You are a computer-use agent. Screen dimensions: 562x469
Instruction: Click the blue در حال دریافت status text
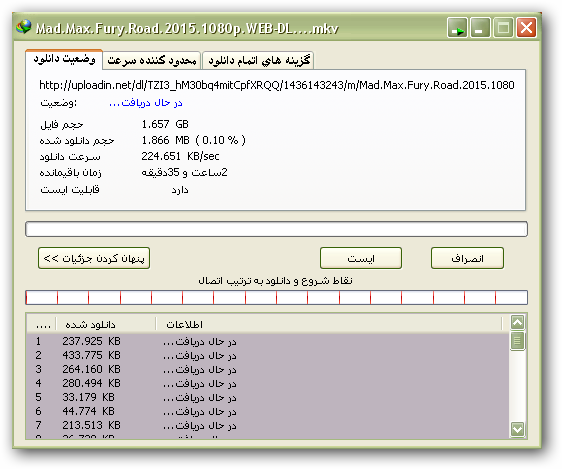click(x=146, y=103)
